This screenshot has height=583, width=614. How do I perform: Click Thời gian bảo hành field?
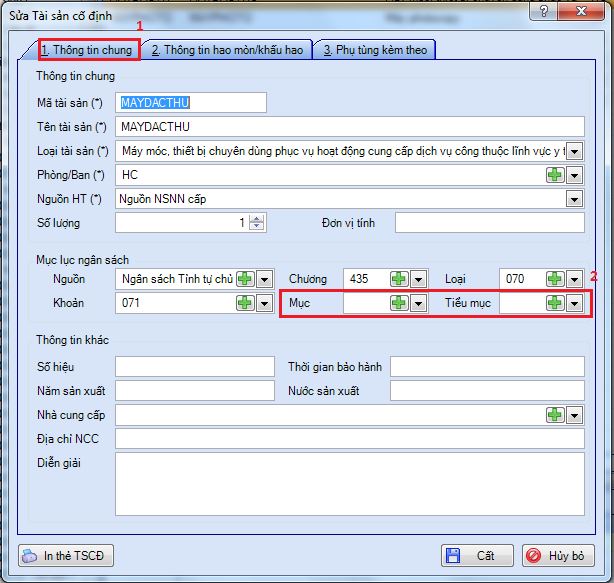click(x=487, y=366)
